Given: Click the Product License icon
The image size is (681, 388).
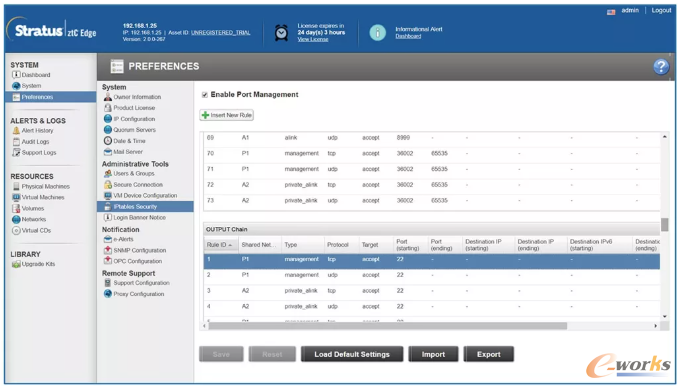Looking at the screenshot, I should click(108, 108).
